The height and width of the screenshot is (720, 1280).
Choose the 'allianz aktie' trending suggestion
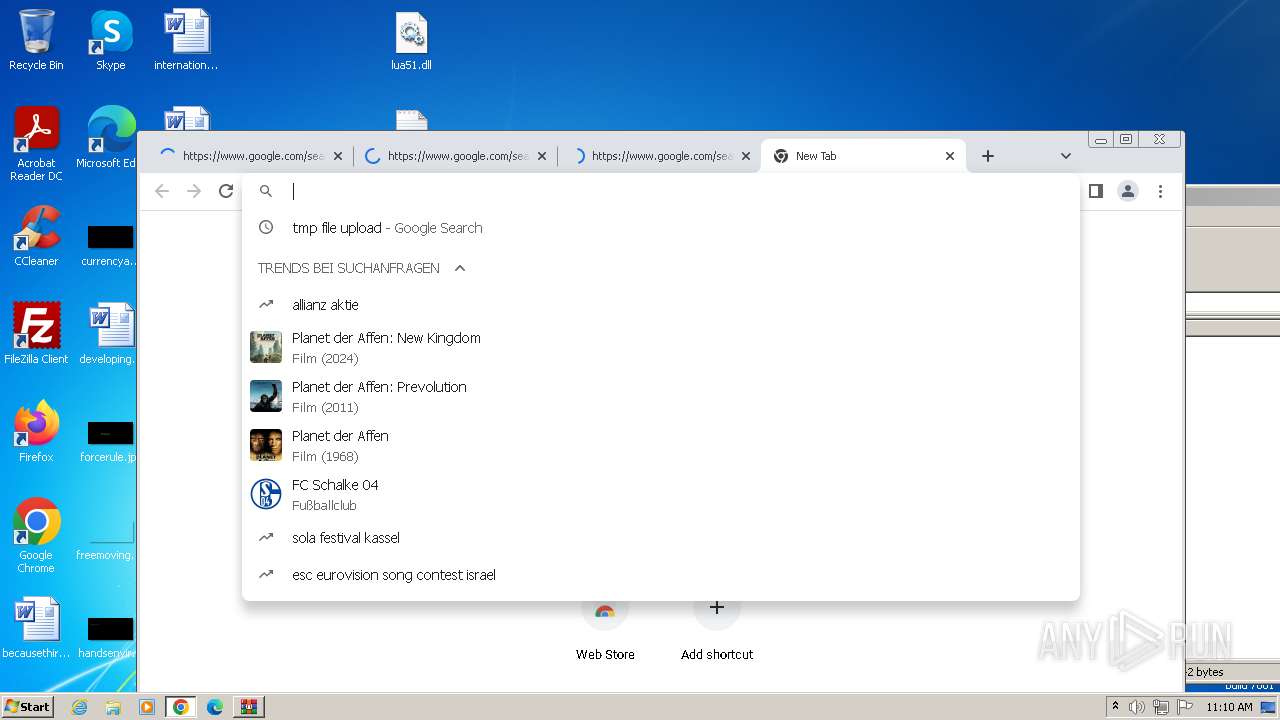click(x=660, y=305)
